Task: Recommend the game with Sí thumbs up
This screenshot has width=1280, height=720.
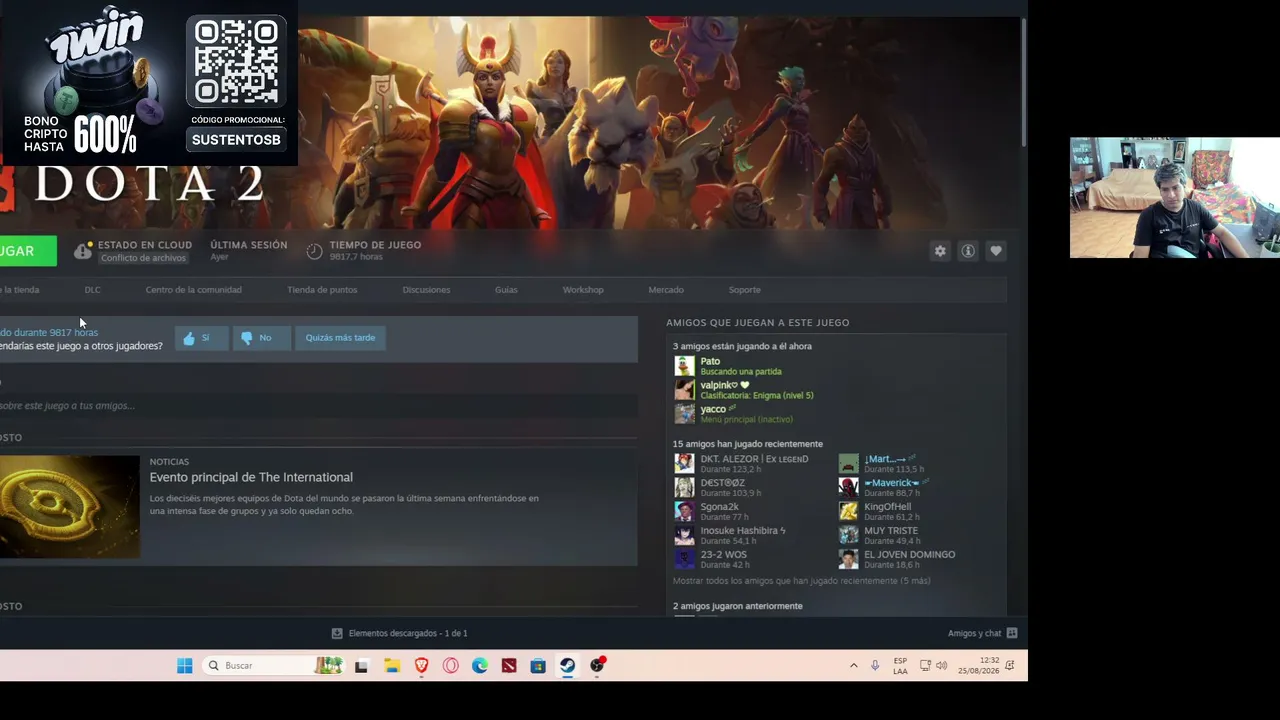Action: click(x=201, y=338)
